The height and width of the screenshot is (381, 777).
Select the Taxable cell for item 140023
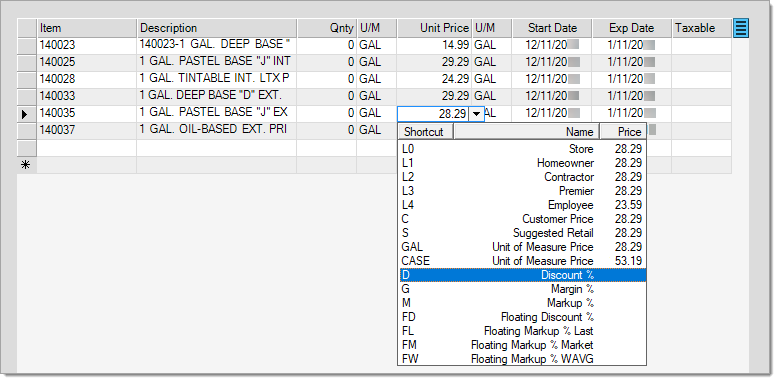click(701, 46)
